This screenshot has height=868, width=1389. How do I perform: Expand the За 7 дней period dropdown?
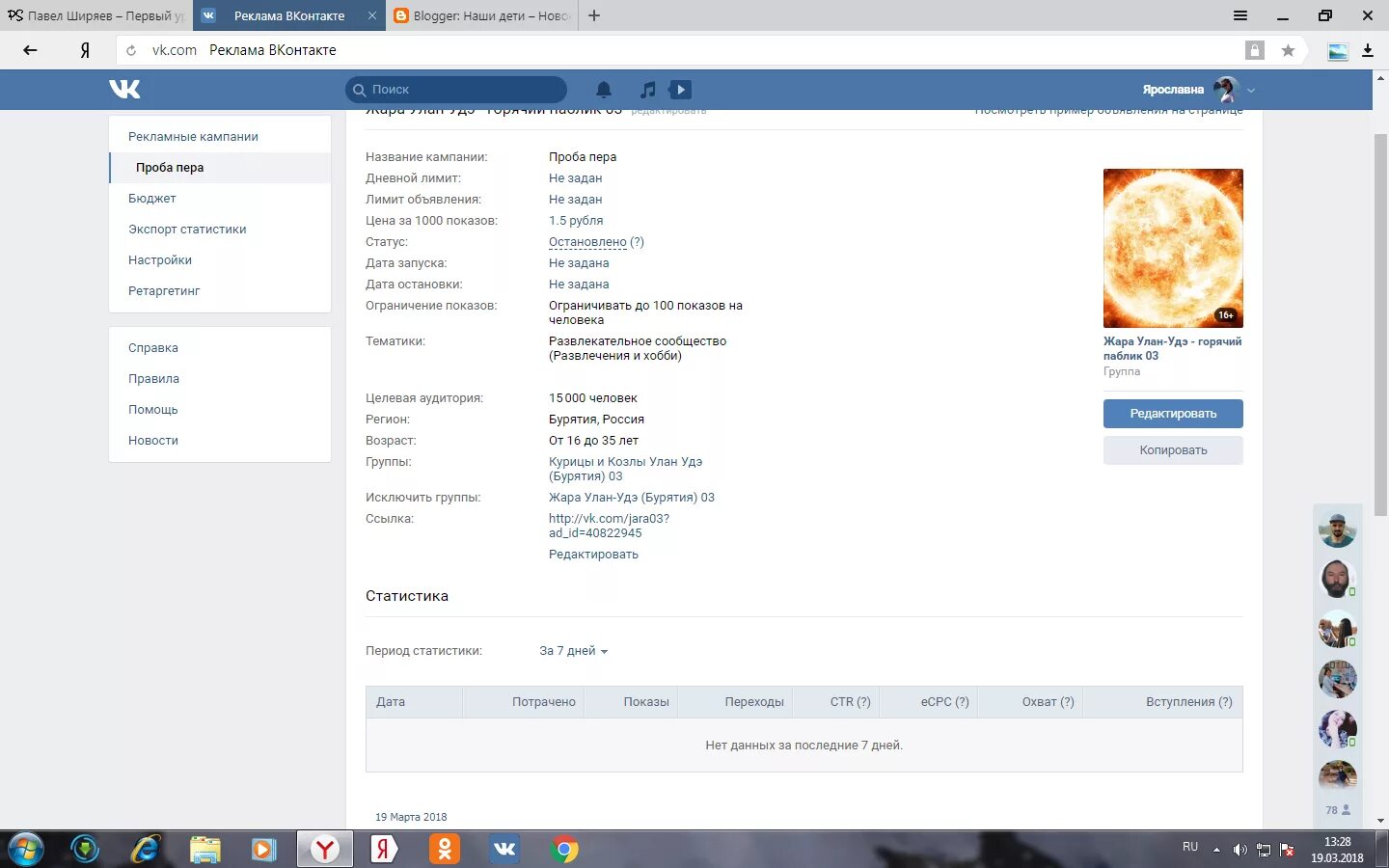574,651
